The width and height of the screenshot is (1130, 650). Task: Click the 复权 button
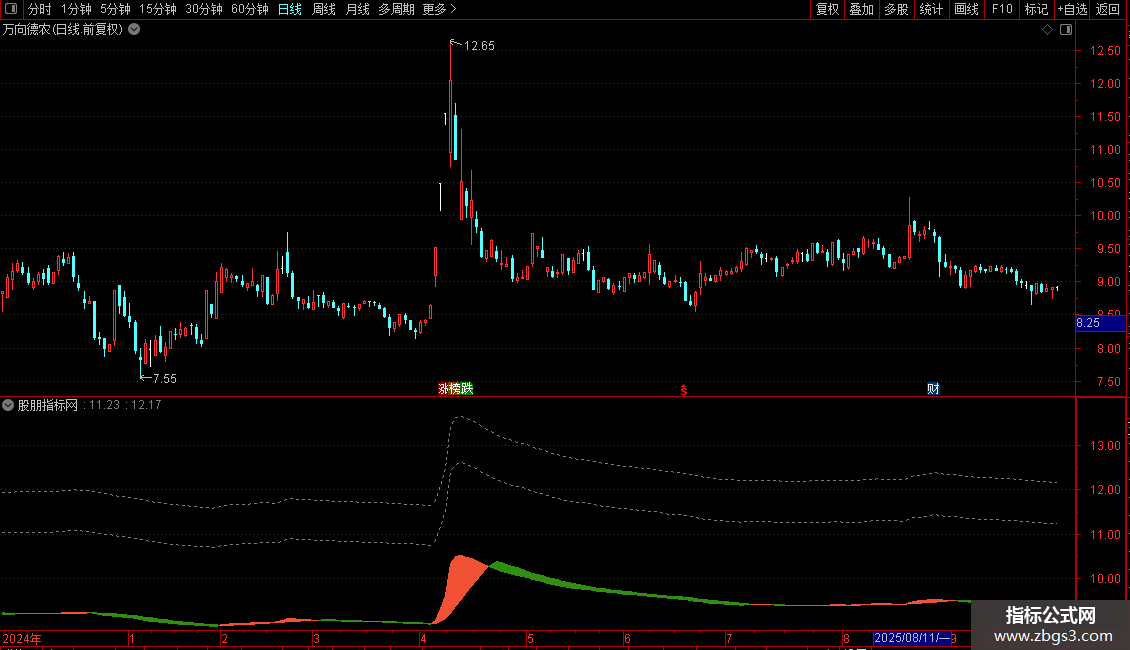[827, 9]
